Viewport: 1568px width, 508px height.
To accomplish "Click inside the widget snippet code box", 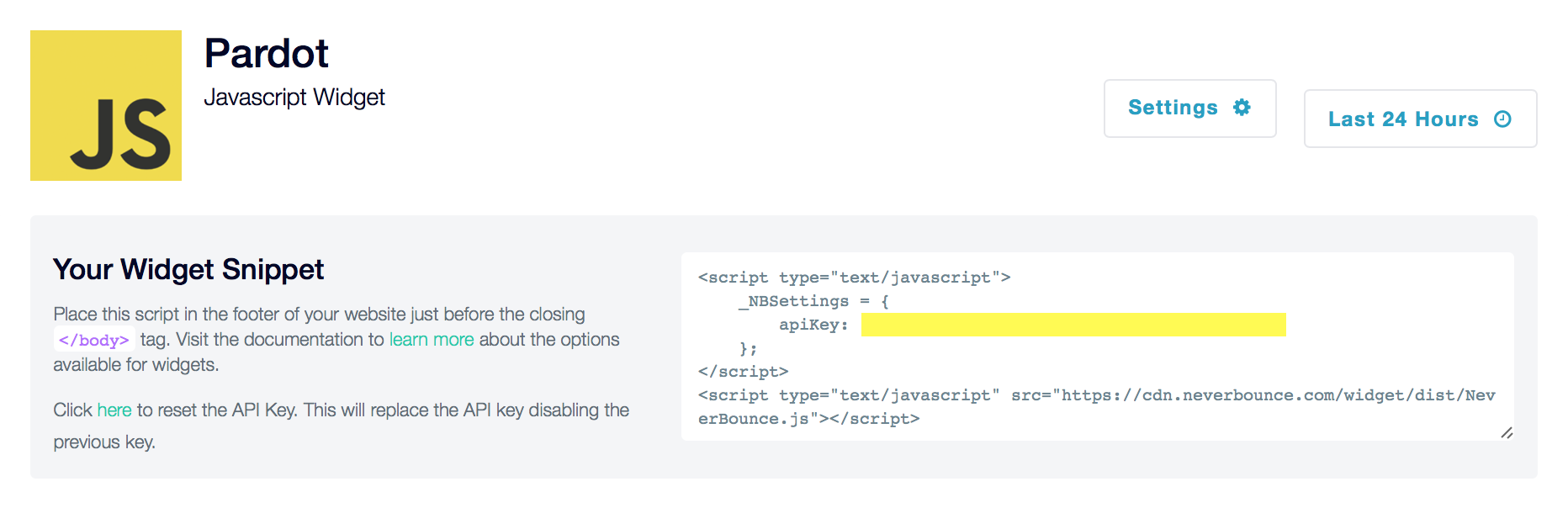I will (x=1097, y=347).
